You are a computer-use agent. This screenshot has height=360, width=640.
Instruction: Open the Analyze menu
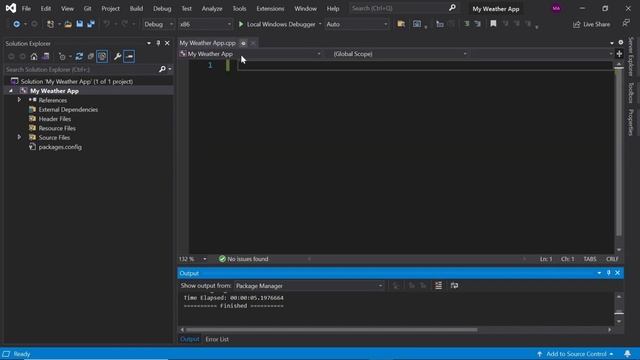click(212, 9)
